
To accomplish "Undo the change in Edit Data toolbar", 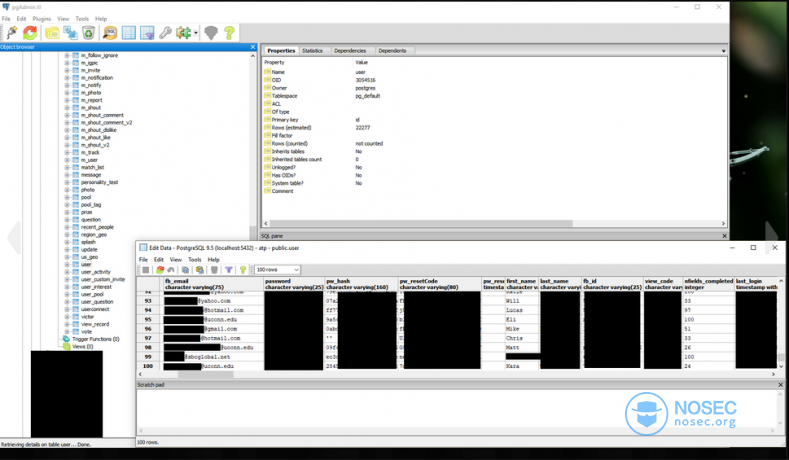I will coord(171,270).
